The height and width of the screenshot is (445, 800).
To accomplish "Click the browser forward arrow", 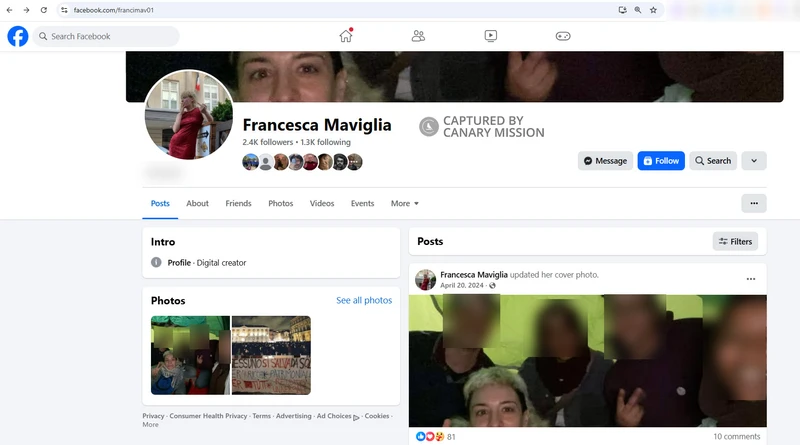I will pyautogui.click(x=27, y=10).
